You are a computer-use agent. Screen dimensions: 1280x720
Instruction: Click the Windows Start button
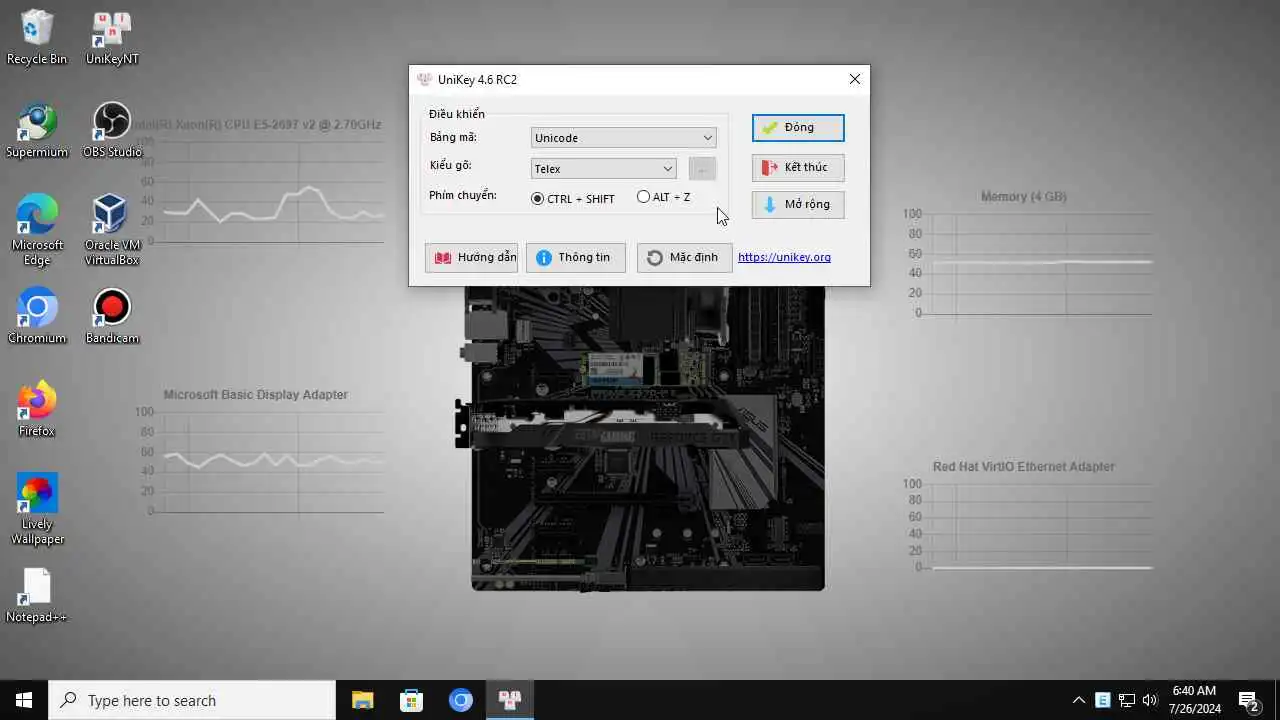coord(24,700)
